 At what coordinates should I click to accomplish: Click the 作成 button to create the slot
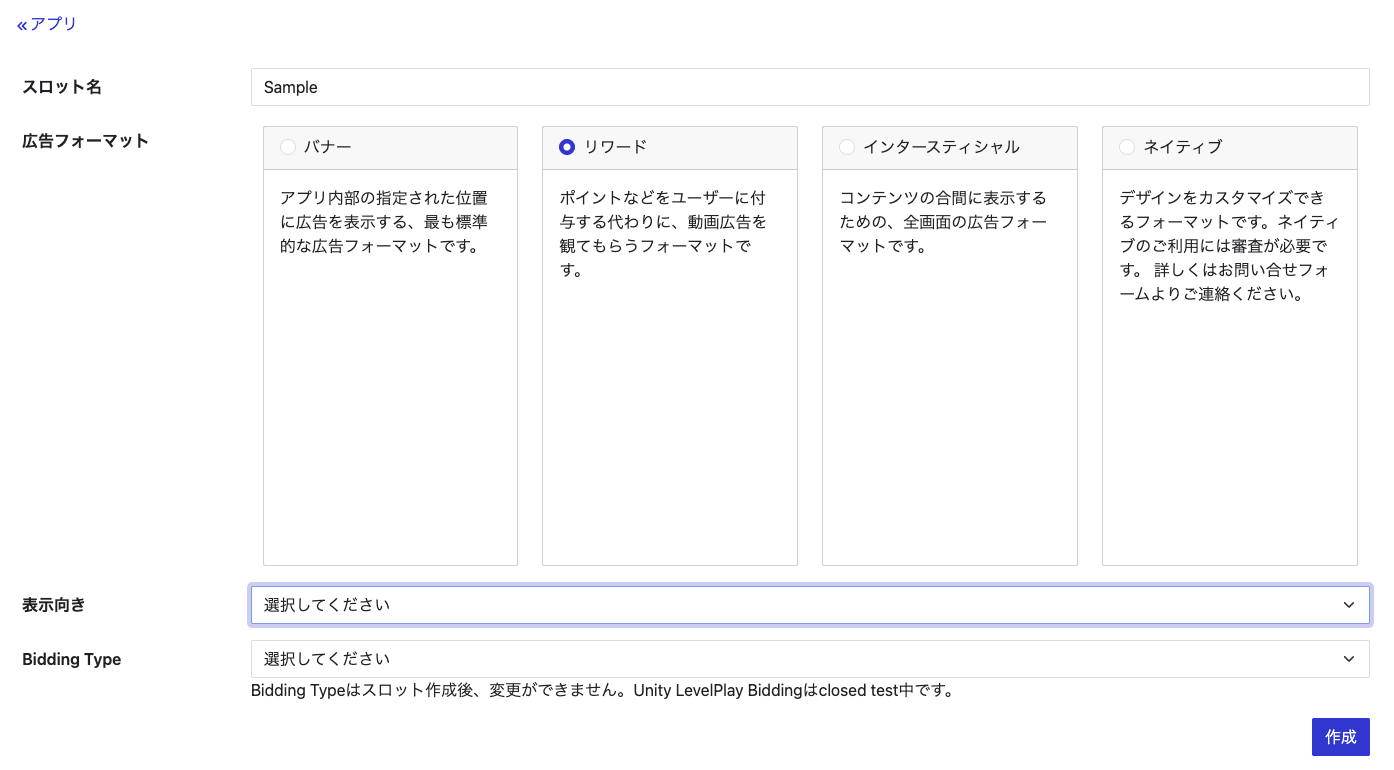point(1340,736)
